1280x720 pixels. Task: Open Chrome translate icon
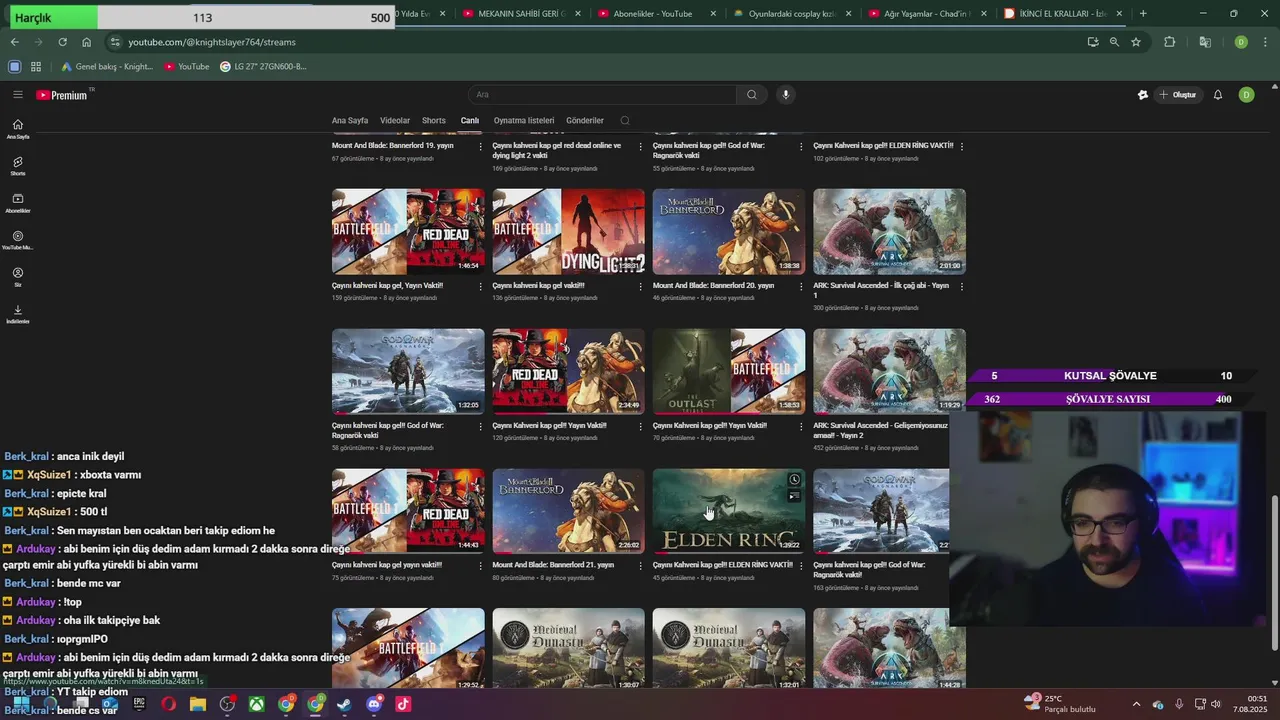1205,42
